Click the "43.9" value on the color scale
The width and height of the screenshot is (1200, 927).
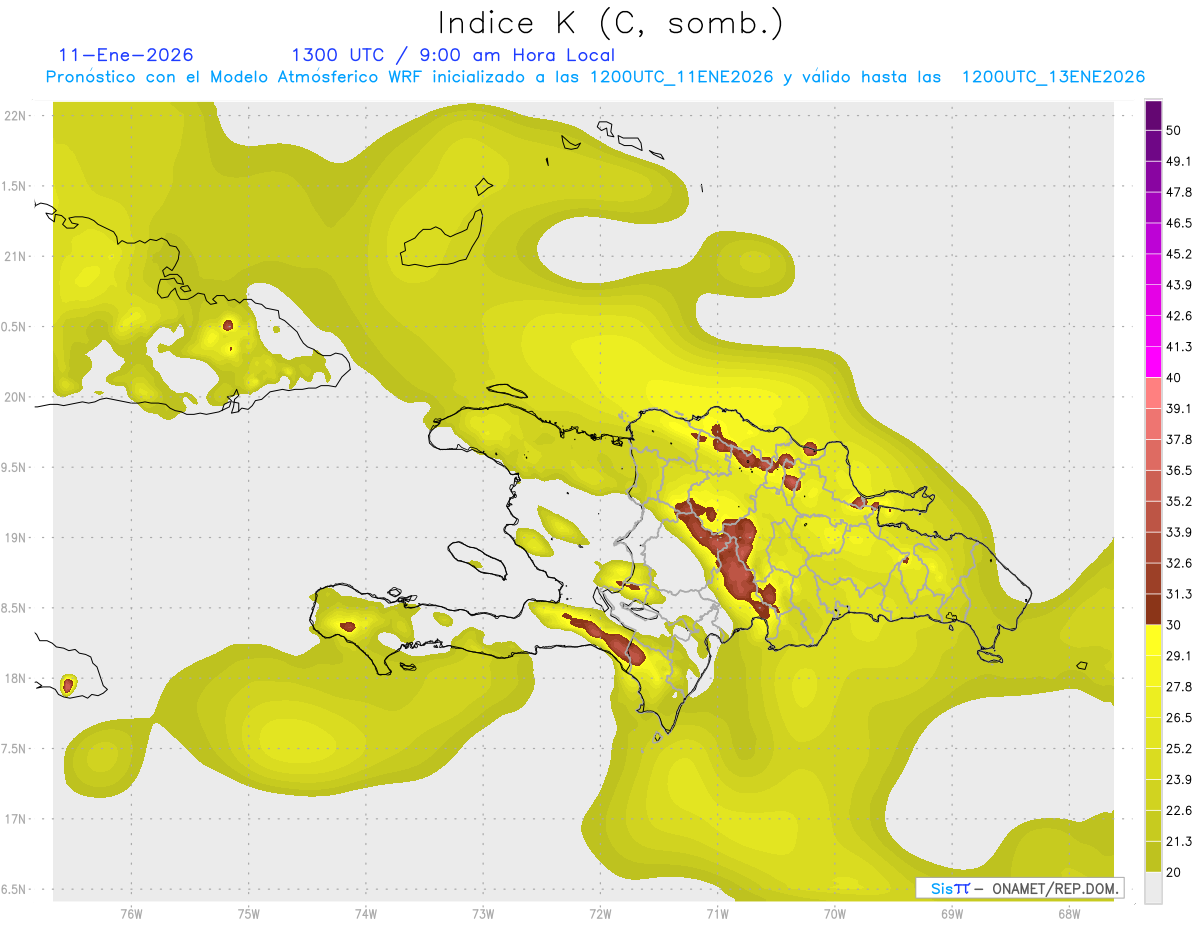(x=1179, y=285)
